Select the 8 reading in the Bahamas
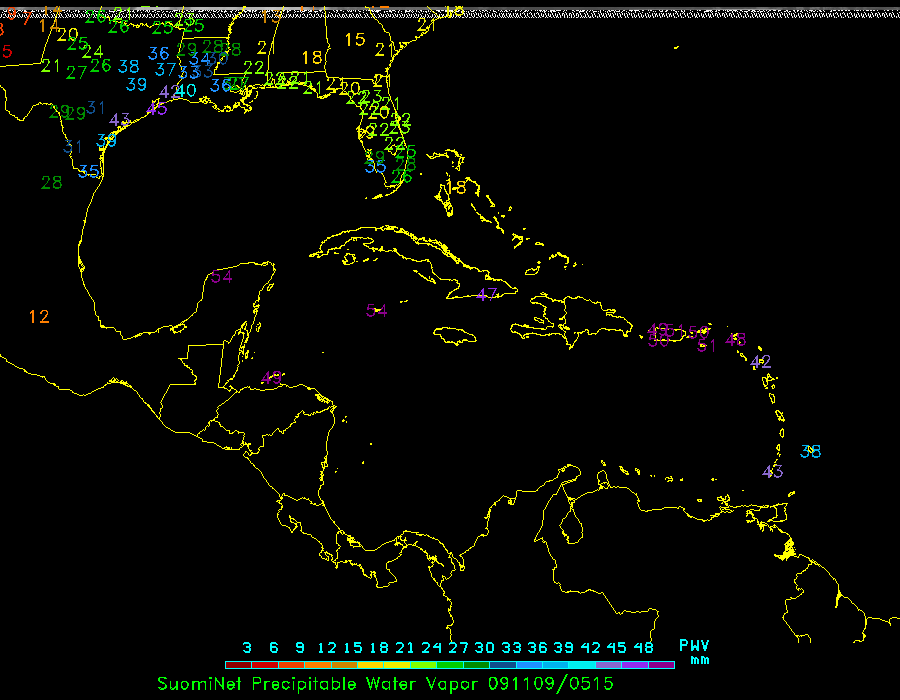This screenshot has height=700, width=900. [x=460, y=188]
